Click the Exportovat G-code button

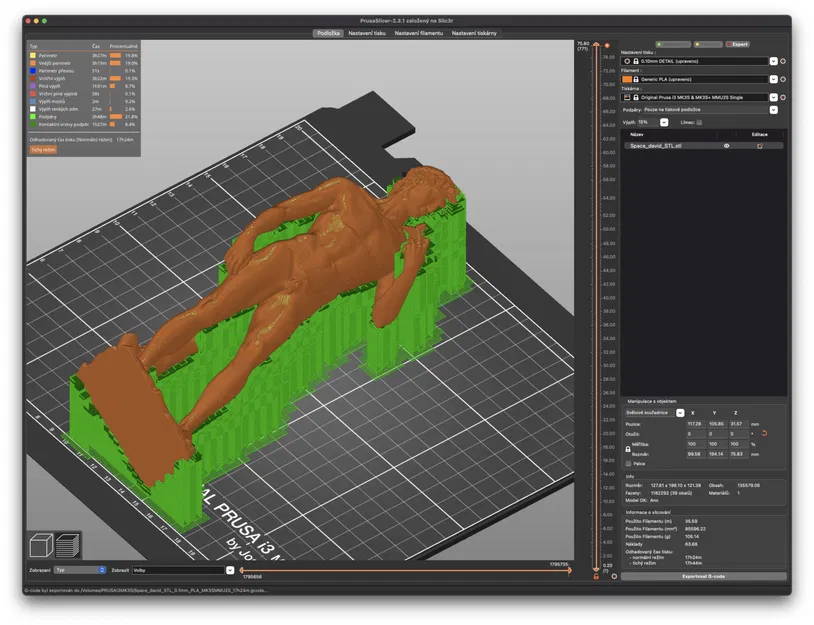(703, 576)
